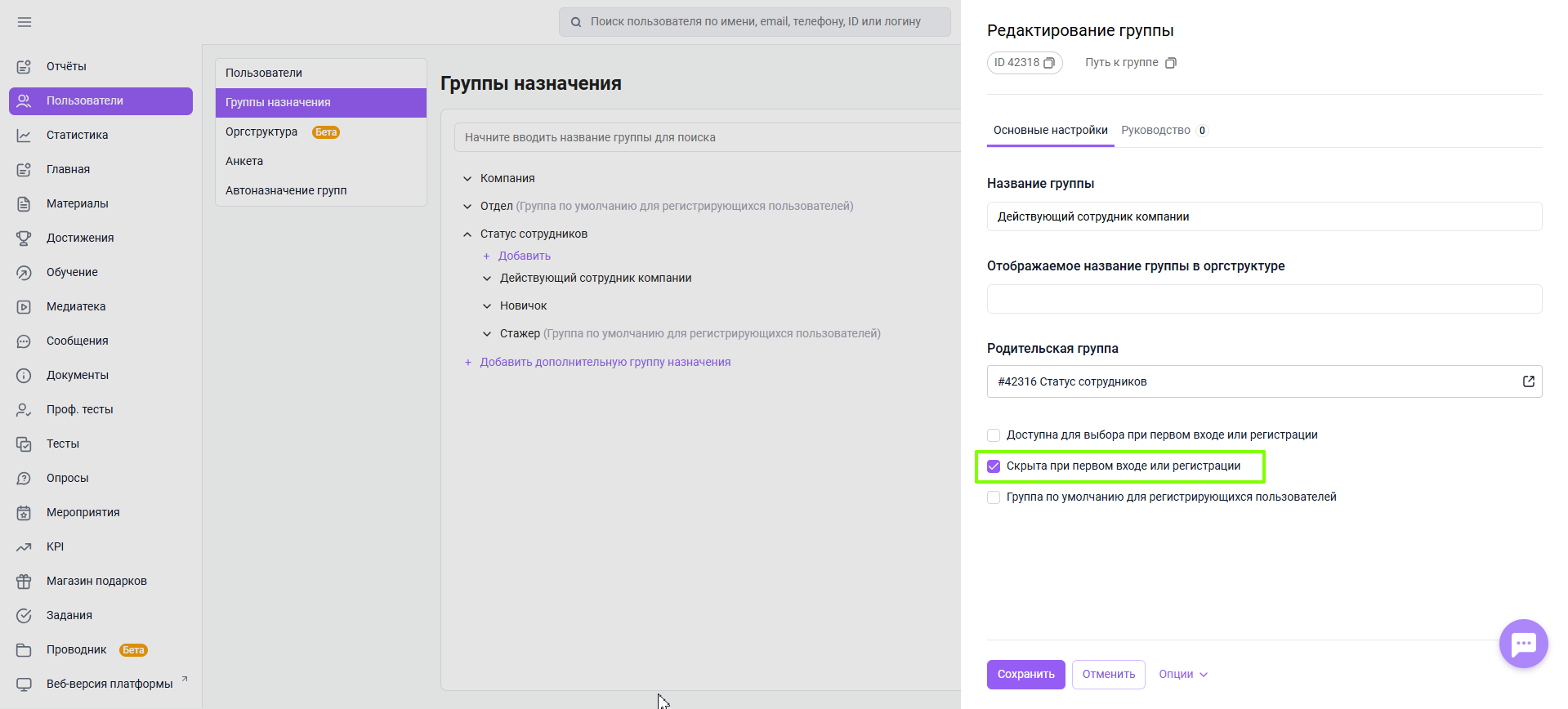Click Добавить link under Статус сотрудников
Image resolution: width=1568 pixels, height=709 pixels.
point(525,256)
